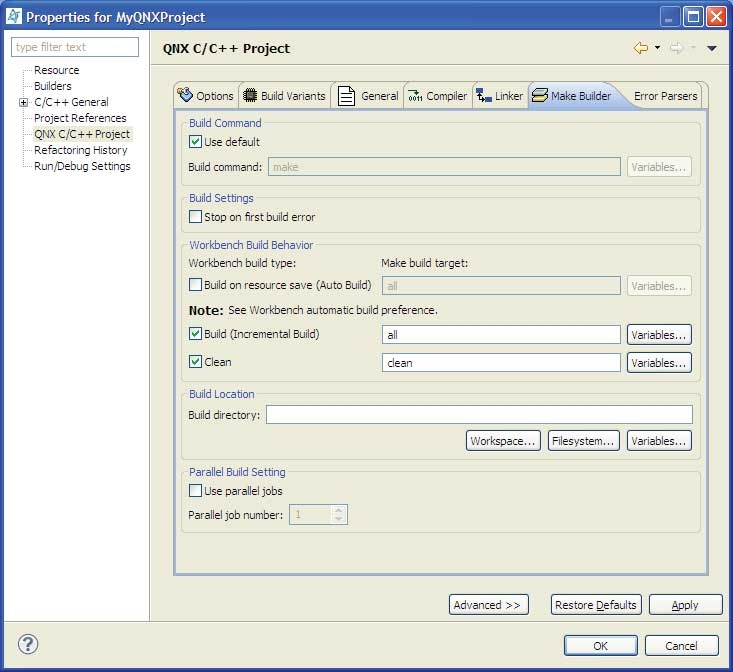Expand the C/C++ General tree node
Image resolution: width=733 pixels, height=672 pixels.
coord(23,102)
